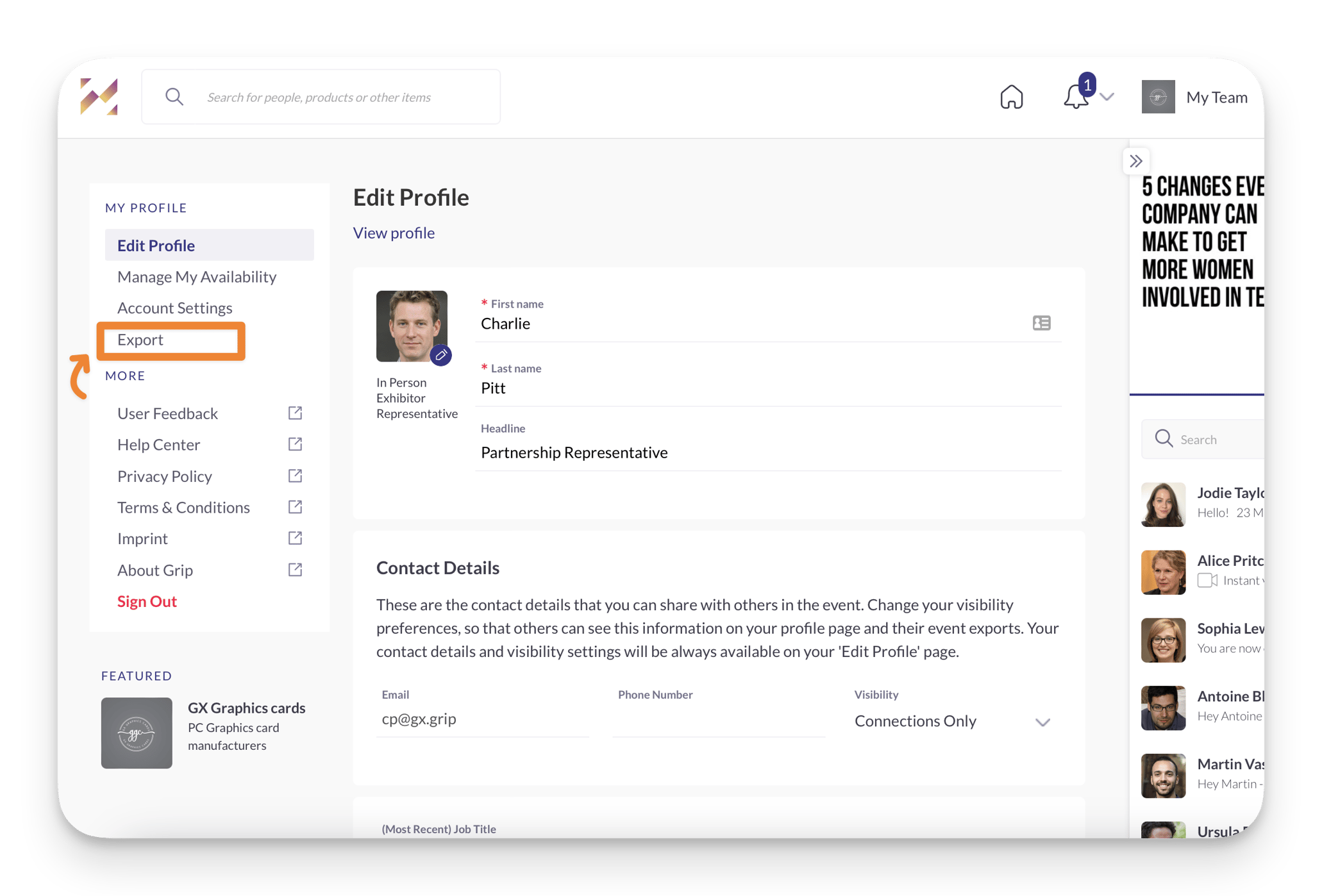Open the GX Graphics cards featured thumbnail
The image size is (1322, 896).
coord(137,733)
